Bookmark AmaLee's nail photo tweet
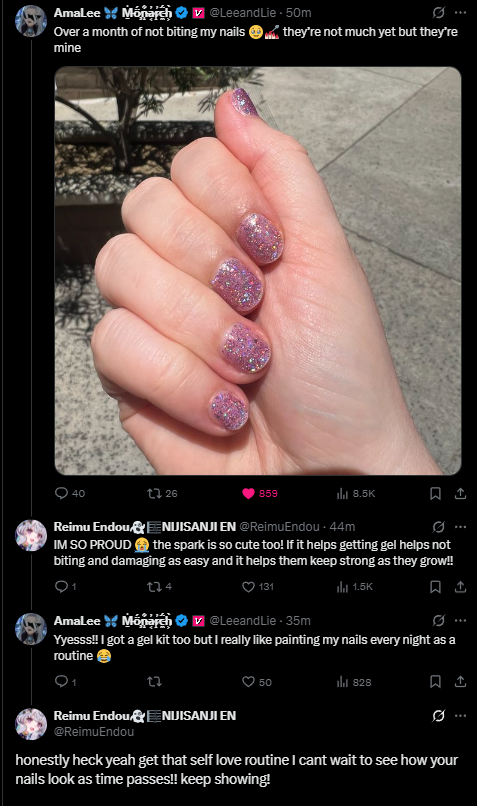 pos(435,493)
